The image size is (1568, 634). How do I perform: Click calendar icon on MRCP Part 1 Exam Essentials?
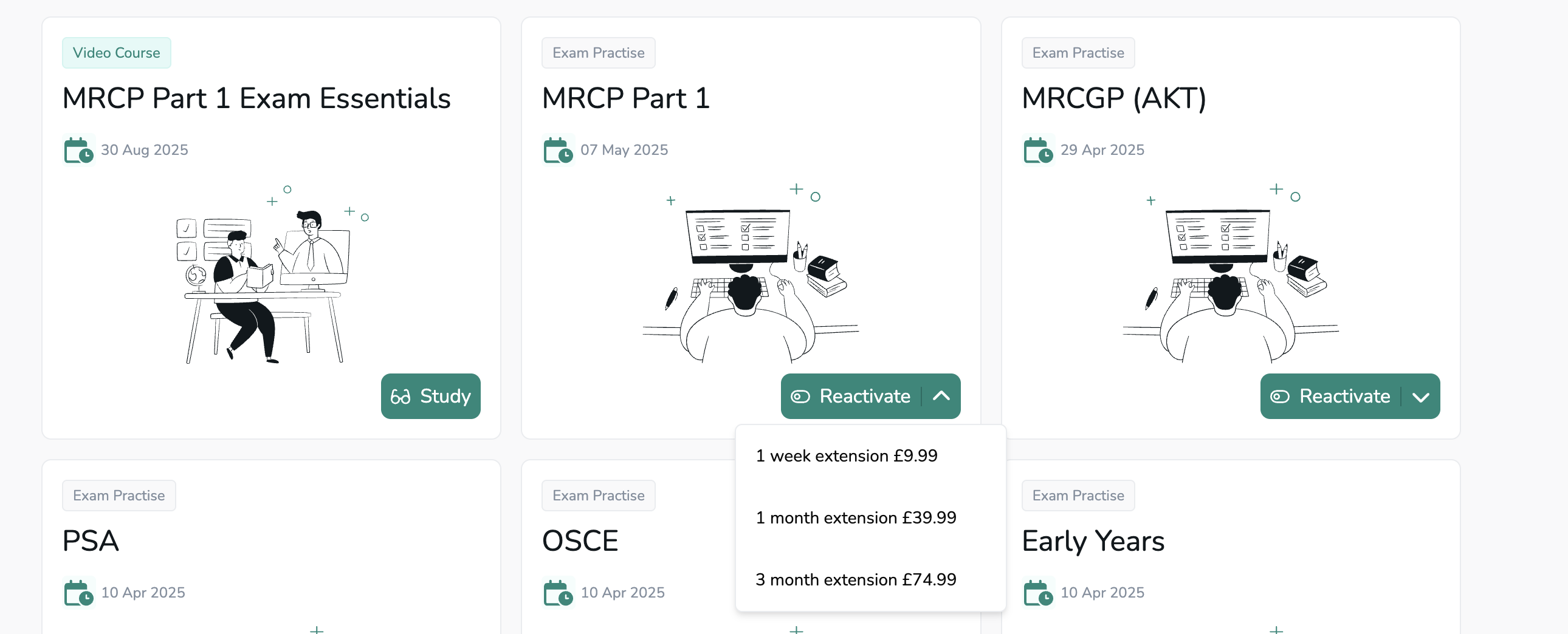click(78, 150)
